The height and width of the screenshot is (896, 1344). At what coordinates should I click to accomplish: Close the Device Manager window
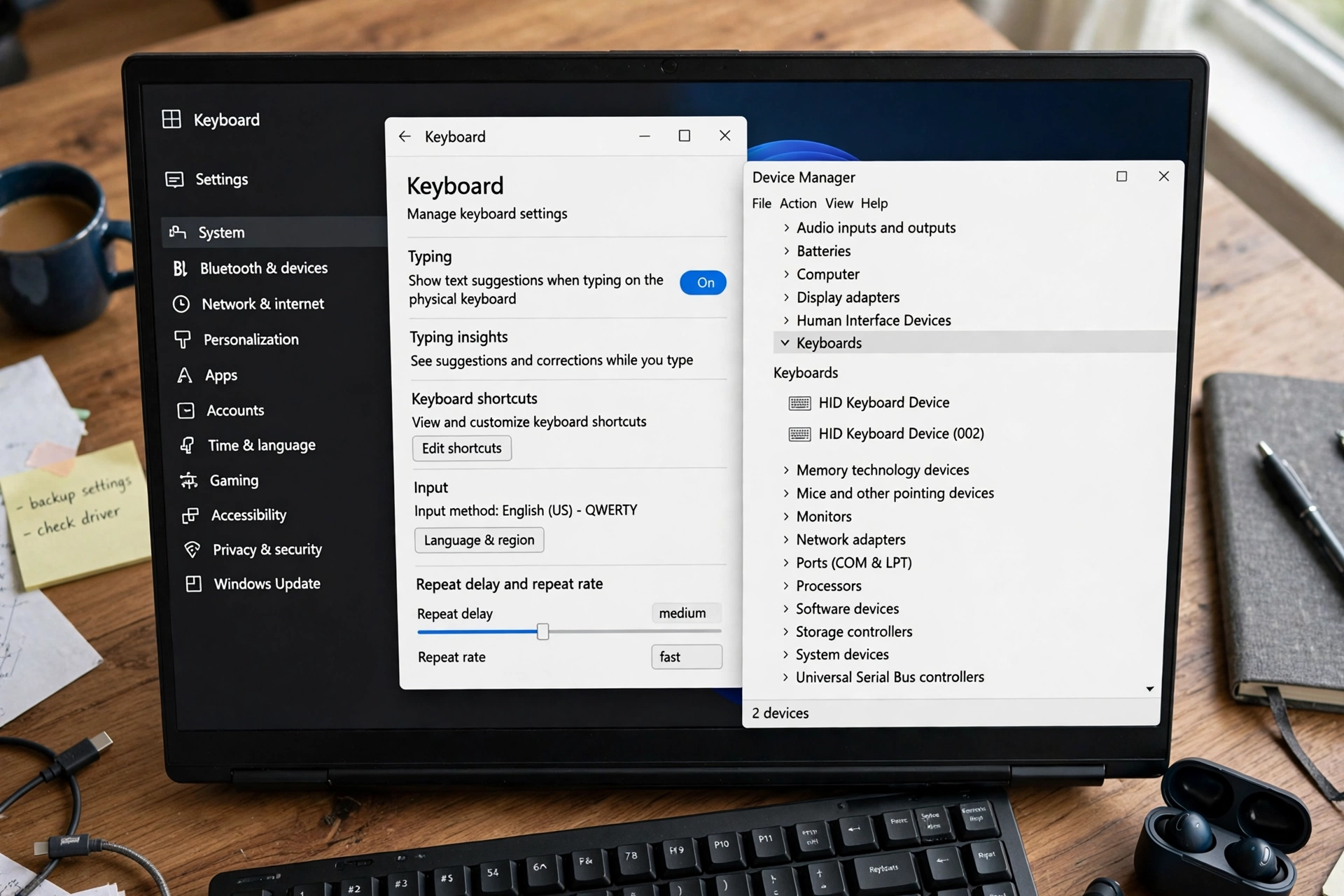click(1163, 176)
